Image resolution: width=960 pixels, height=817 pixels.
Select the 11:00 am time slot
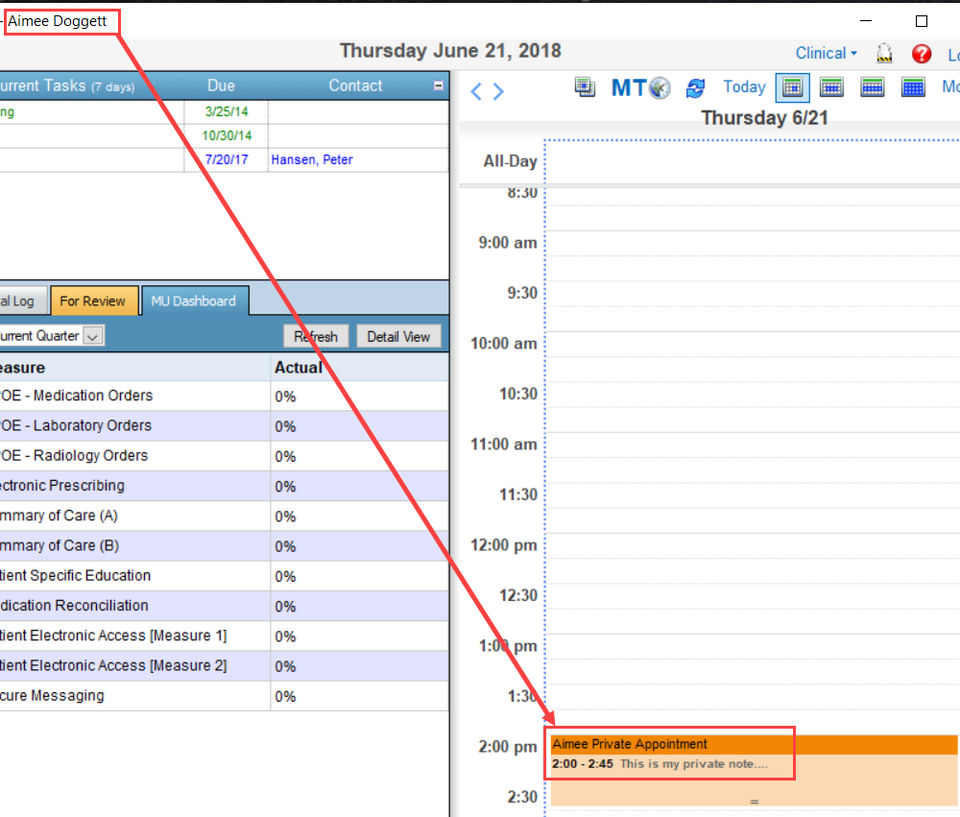coord(752,445)
